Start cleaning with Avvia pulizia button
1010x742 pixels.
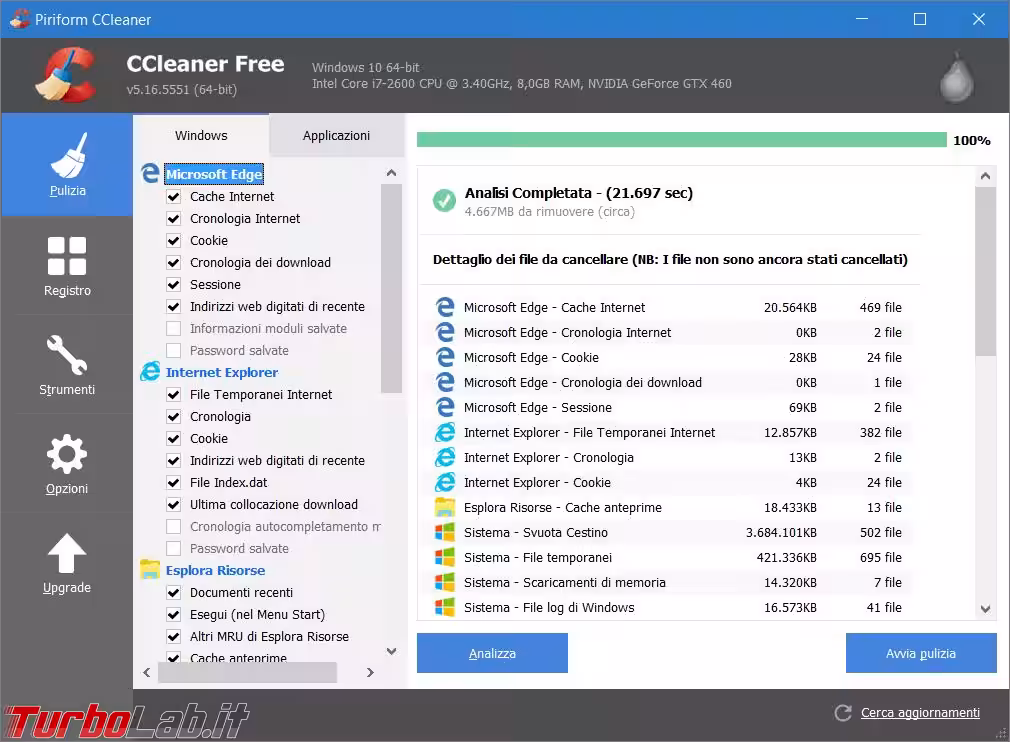click(921, 654)
